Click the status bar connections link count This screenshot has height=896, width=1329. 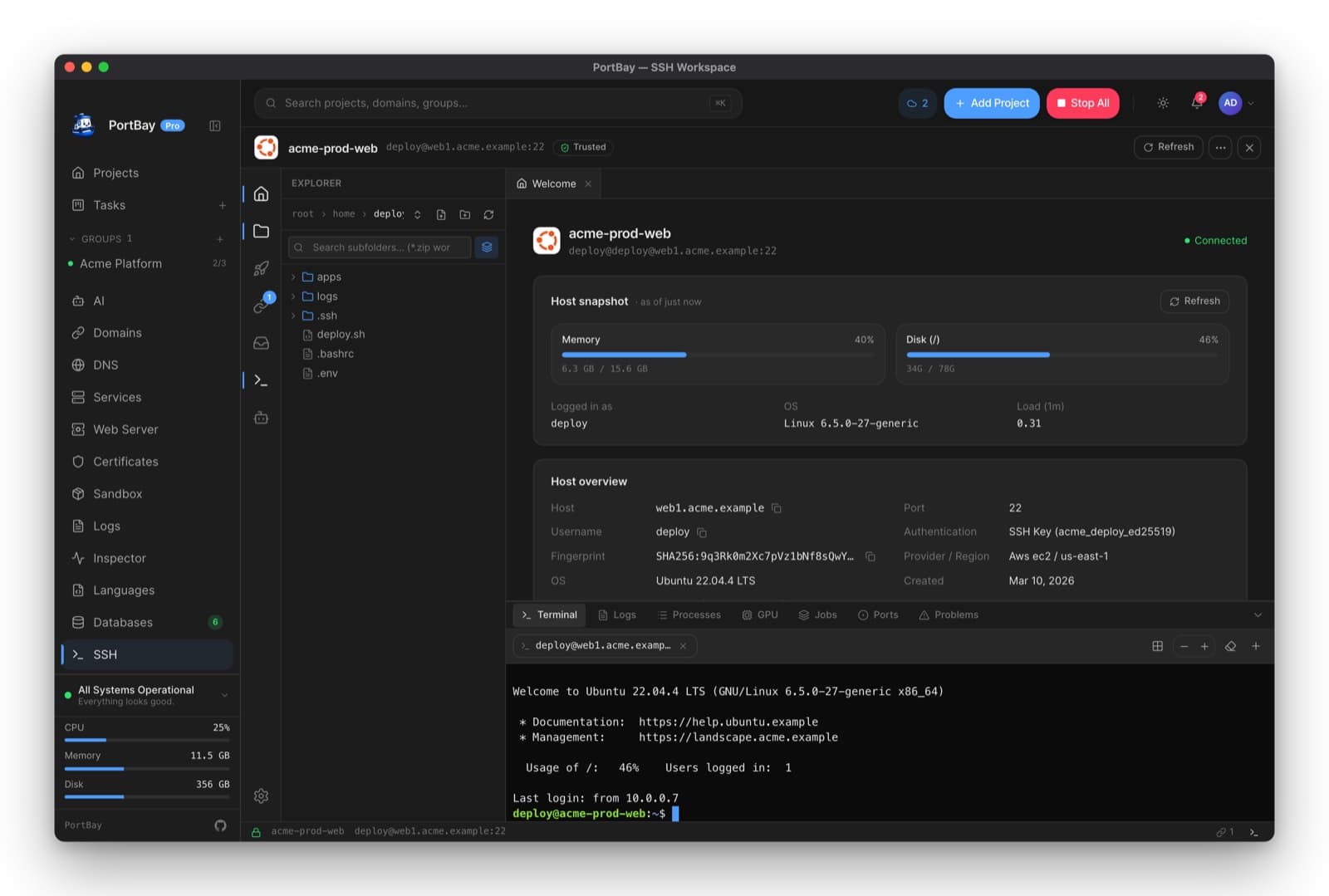pyautogui.click(x=1225, y=831)
